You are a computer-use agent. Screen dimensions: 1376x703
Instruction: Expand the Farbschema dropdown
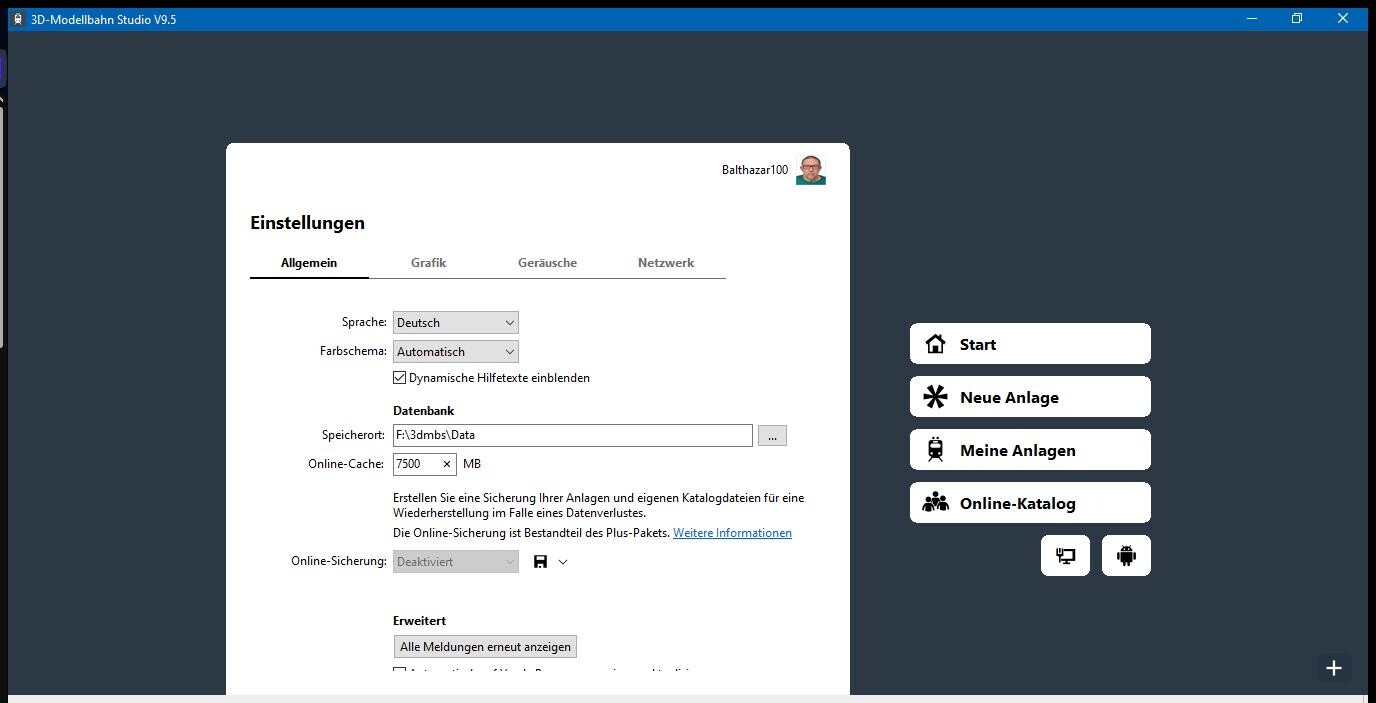pyautogui.click(x=455, y=352)
